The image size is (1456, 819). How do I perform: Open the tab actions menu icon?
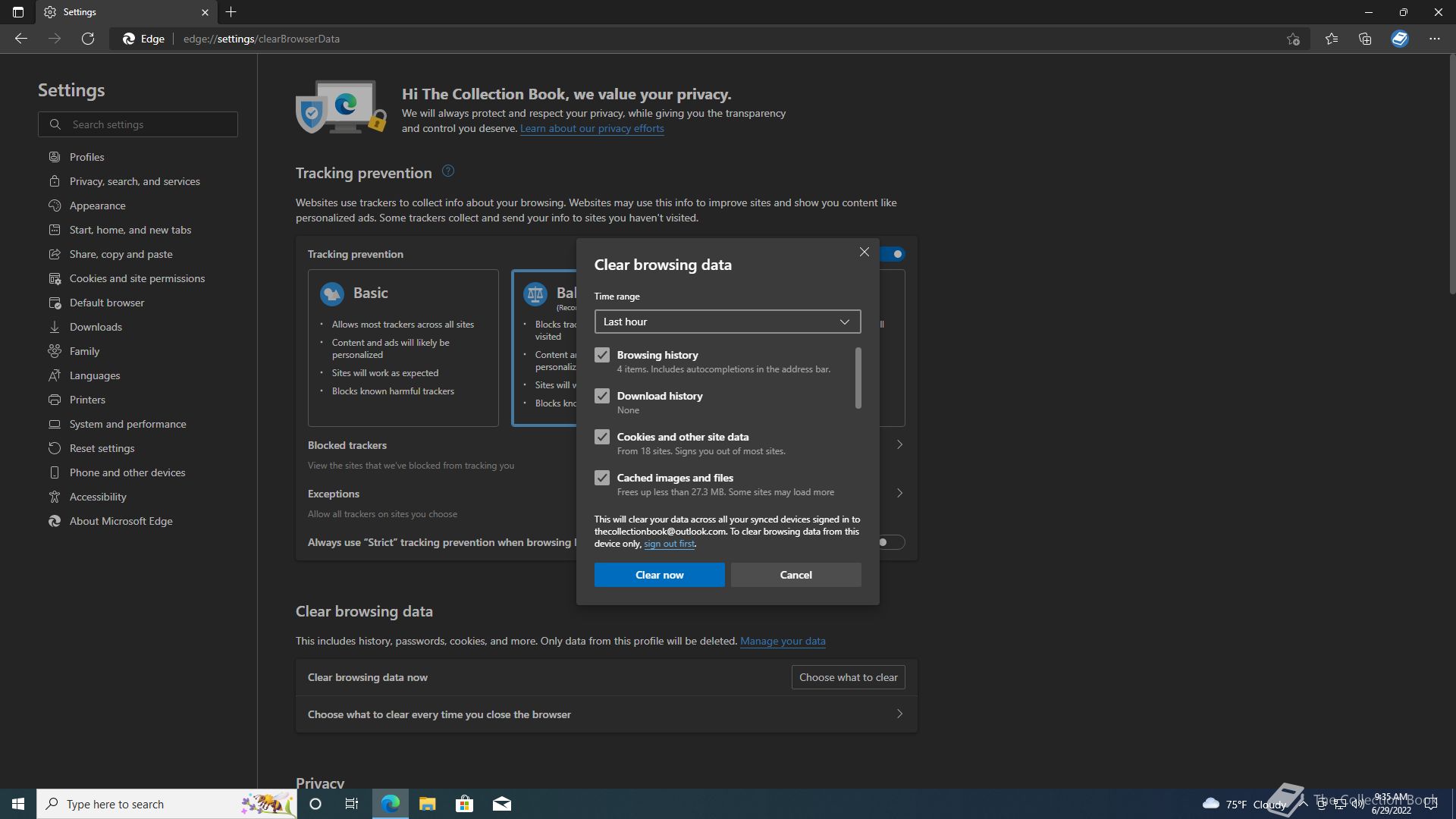click(x=18, y=12)
